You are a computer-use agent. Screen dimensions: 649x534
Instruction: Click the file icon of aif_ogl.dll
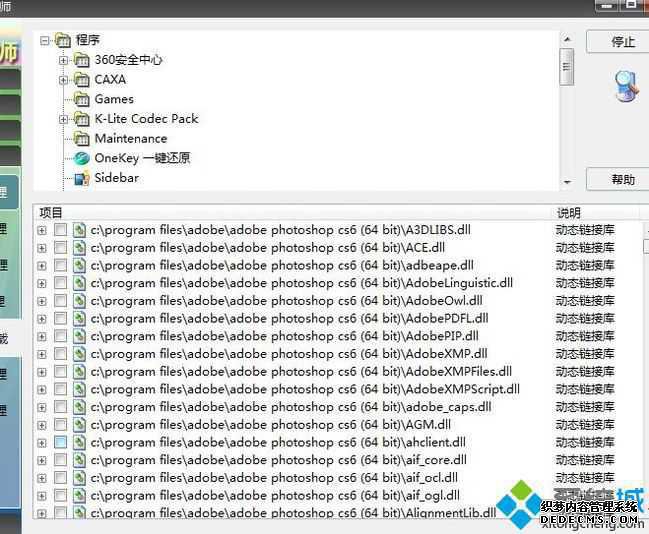point(79,496)
